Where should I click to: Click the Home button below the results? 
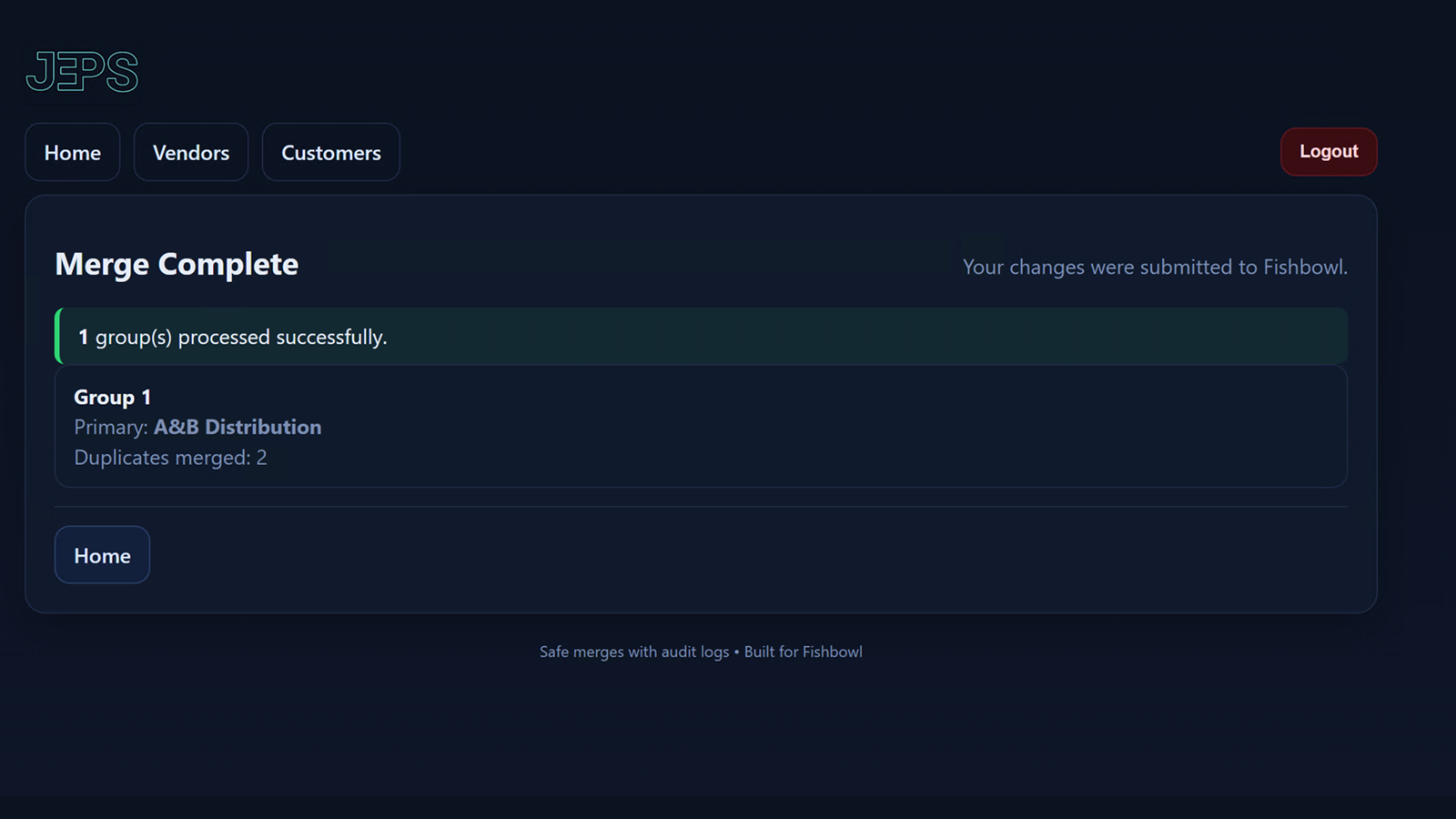(x=102, y=554)
